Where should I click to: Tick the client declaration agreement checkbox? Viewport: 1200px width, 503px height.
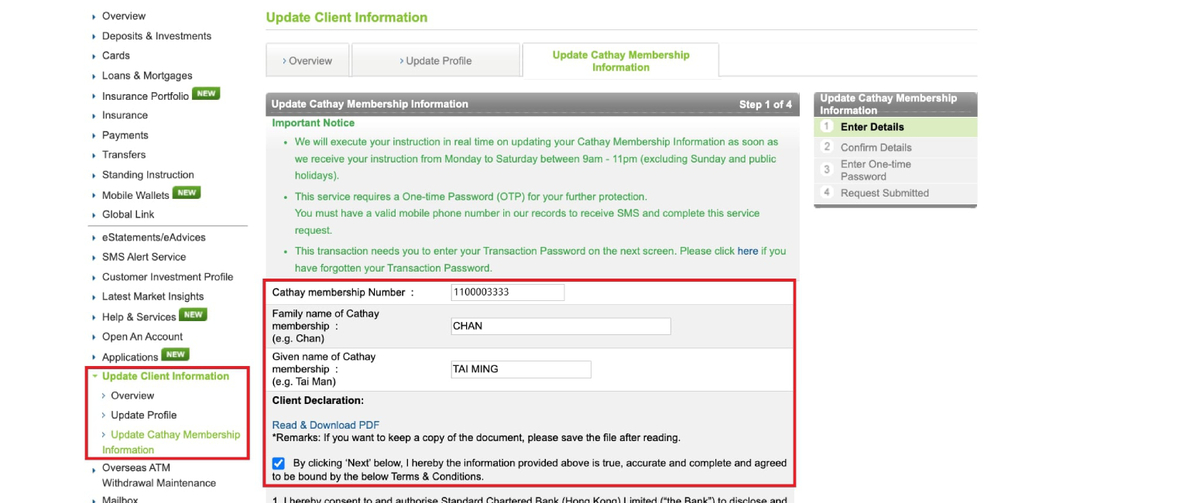coord(279,463)
